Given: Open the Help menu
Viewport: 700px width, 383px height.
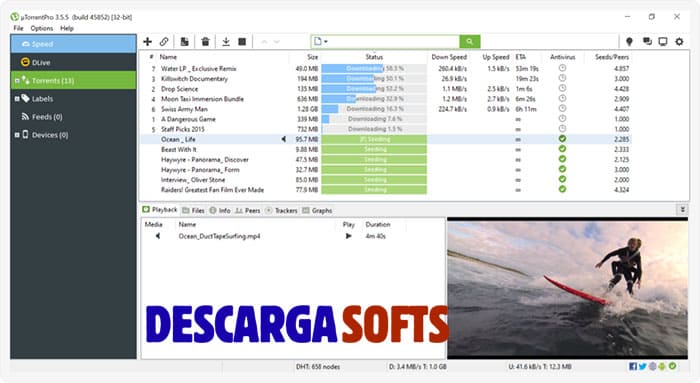Looking at the screenshot, I should coord(67,28).
